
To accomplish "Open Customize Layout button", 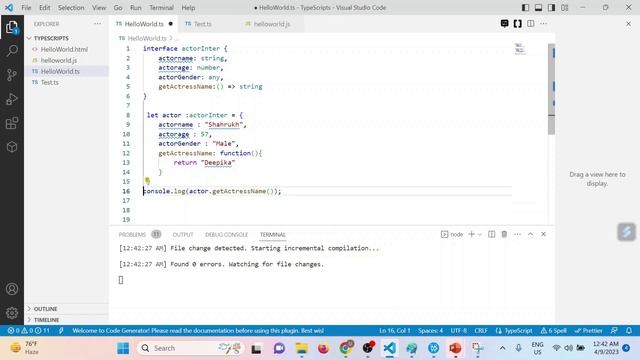I will tap(564, 8).
